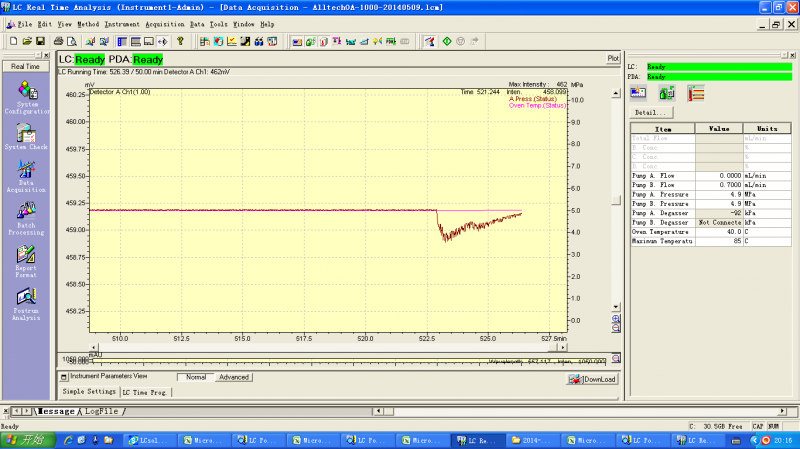Click the chart vertical scrollbar up arrow
This screenshot has height=449, width=800.
[x=616, y=93]
